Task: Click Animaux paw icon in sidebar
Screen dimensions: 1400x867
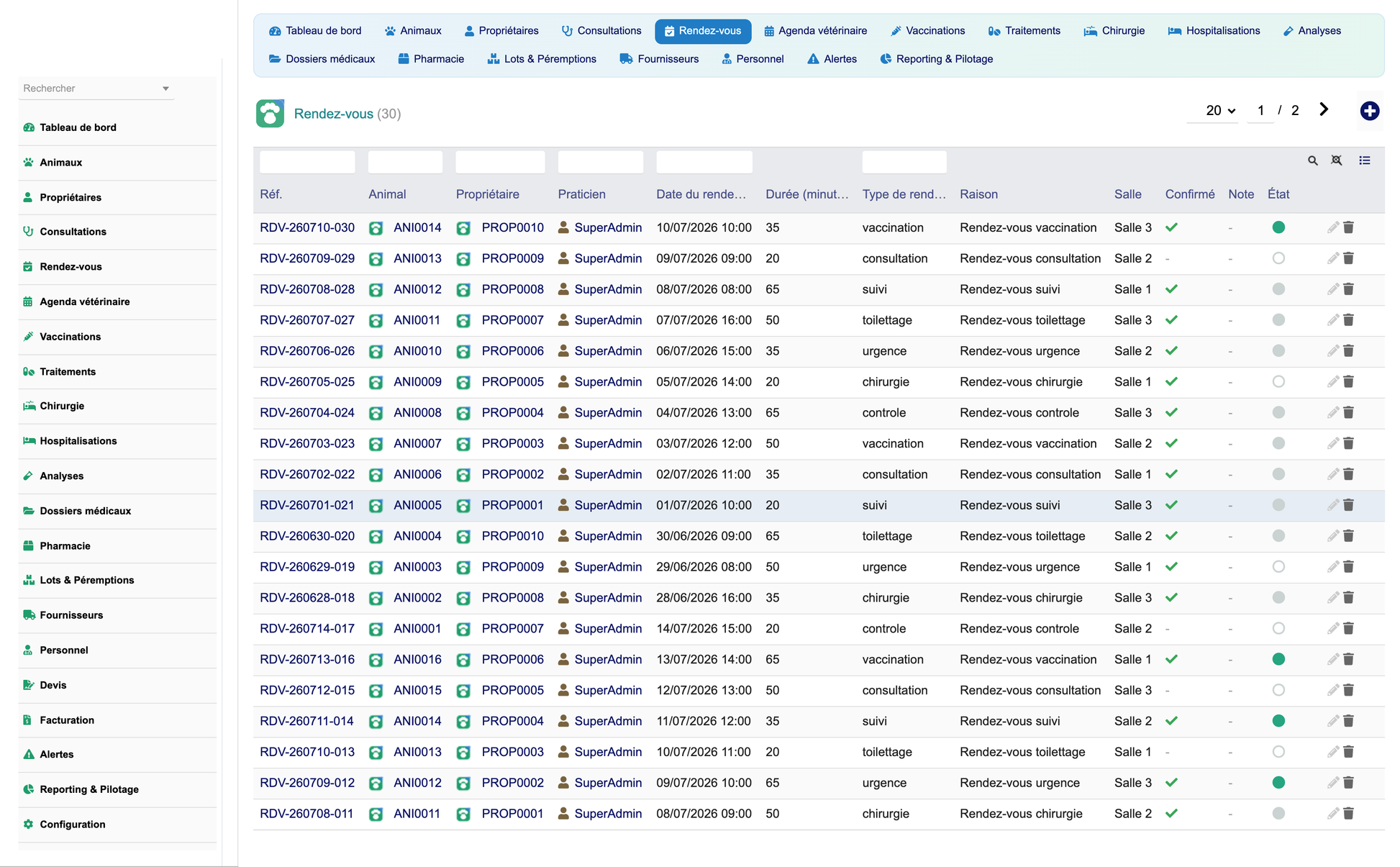Action: coord(29,163)
